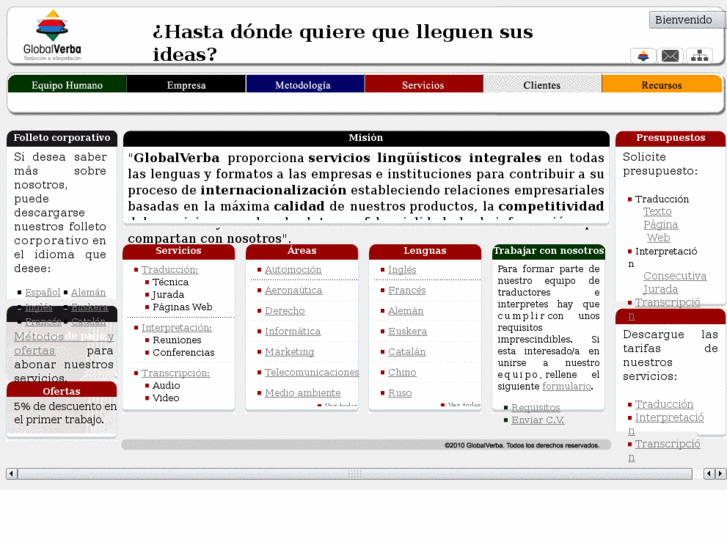
Task: Open the Enviar C.V. link
Action: pyautogui.click(x=538, y=420)
